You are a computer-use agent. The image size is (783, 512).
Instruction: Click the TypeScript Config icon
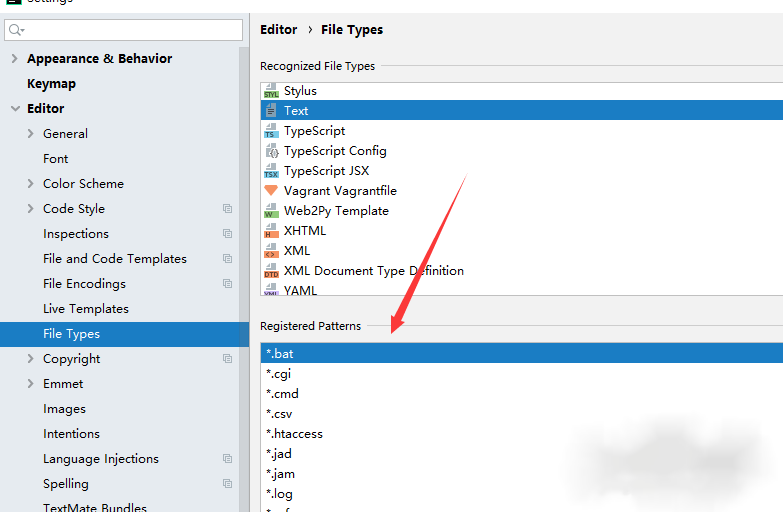coord(271,151)
